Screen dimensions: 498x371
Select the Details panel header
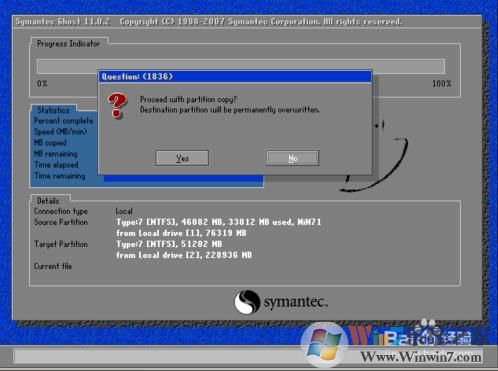48,201
